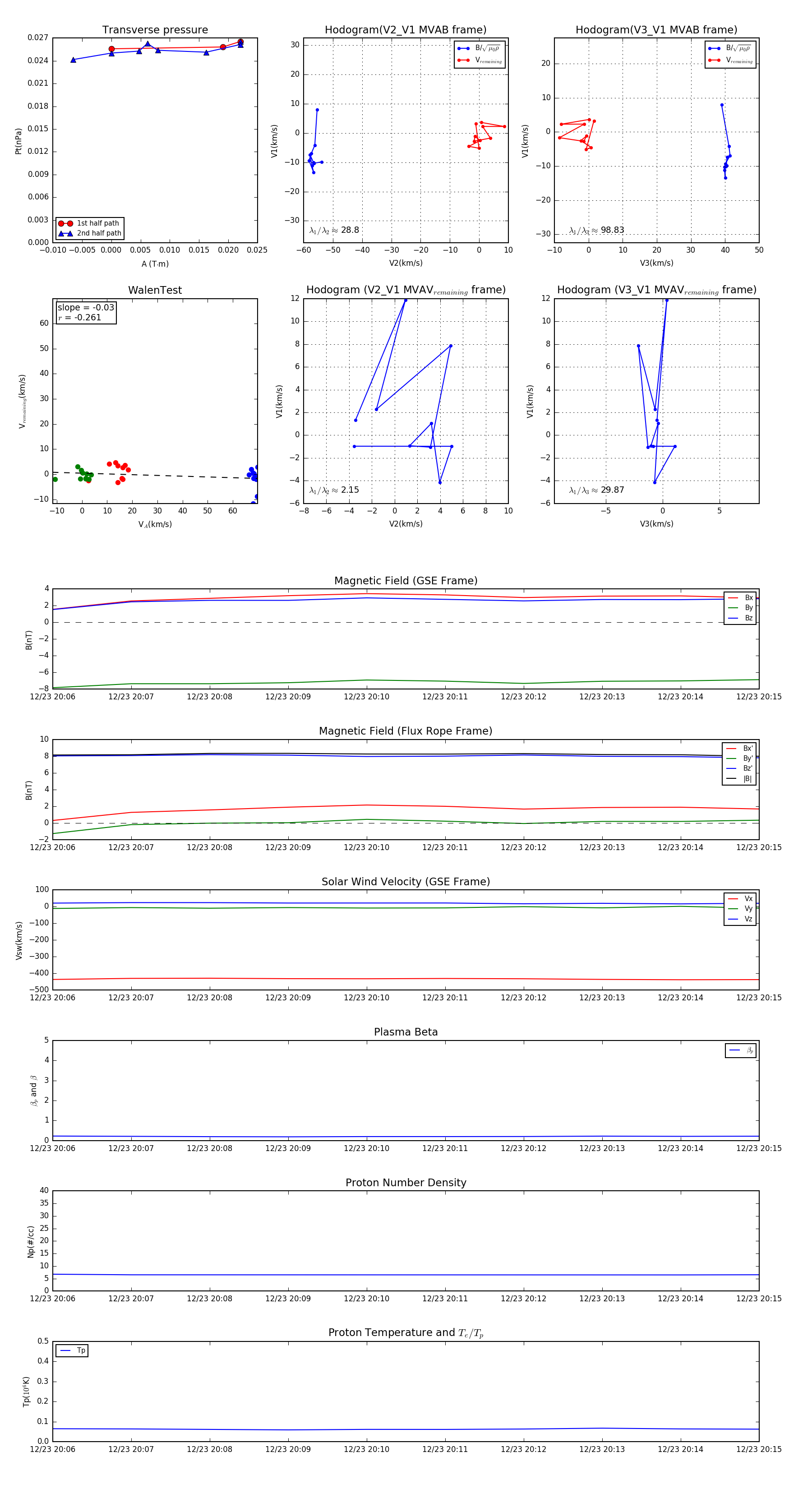Screen dimensions: 812x1489
Task: Click the Hodogram (V2_V1 MVAV remaining frame) title
Action: coord(406,290)
